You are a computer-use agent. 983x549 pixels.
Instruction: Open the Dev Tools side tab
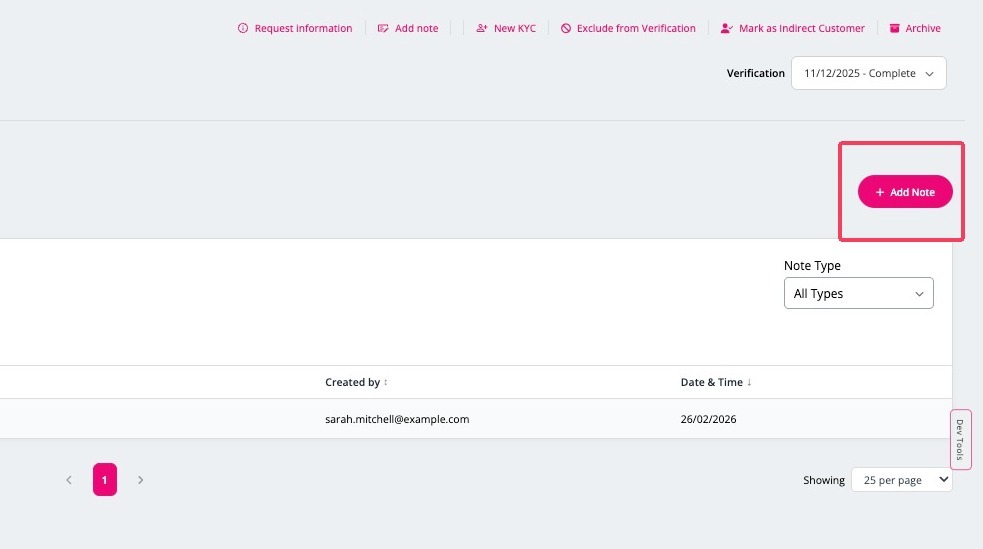click(960, 439)
